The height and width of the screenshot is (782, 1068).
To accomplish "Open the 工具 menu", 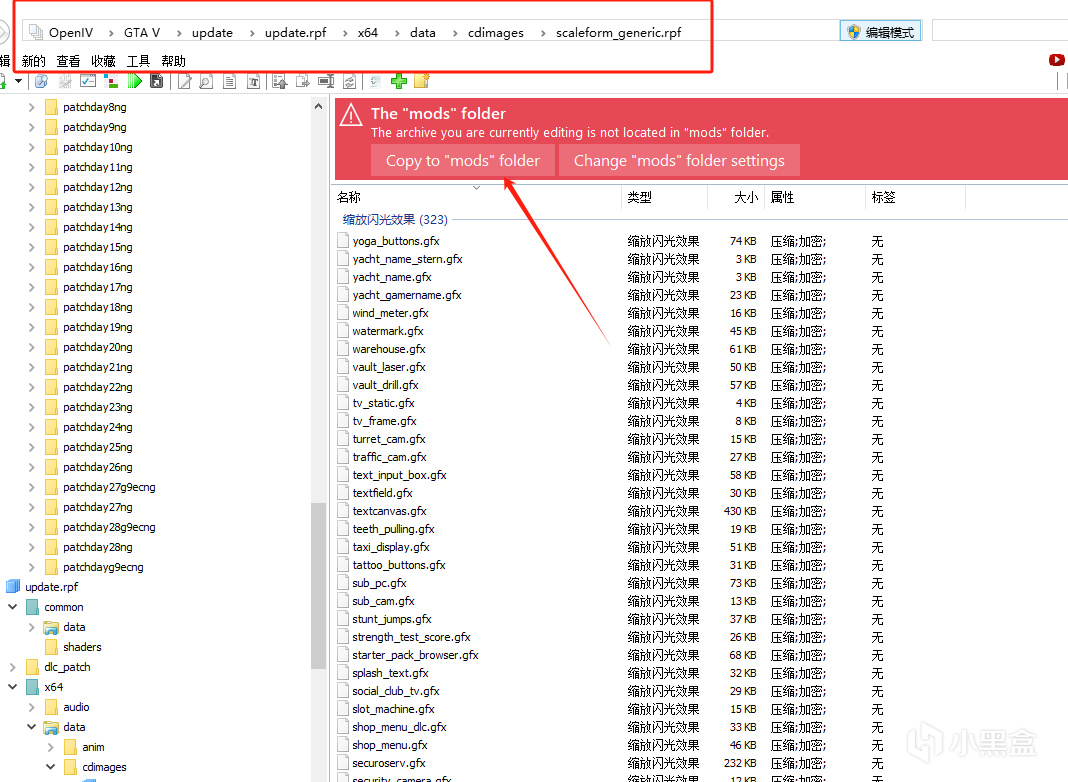I will (x=138, y=61).
